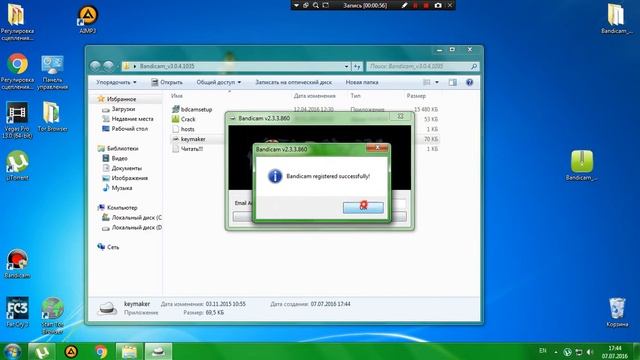This screenshot has width=640, height=360.
Task: Open the Bandicam_ folder in the top-right corner
Action: coord(616,19)
